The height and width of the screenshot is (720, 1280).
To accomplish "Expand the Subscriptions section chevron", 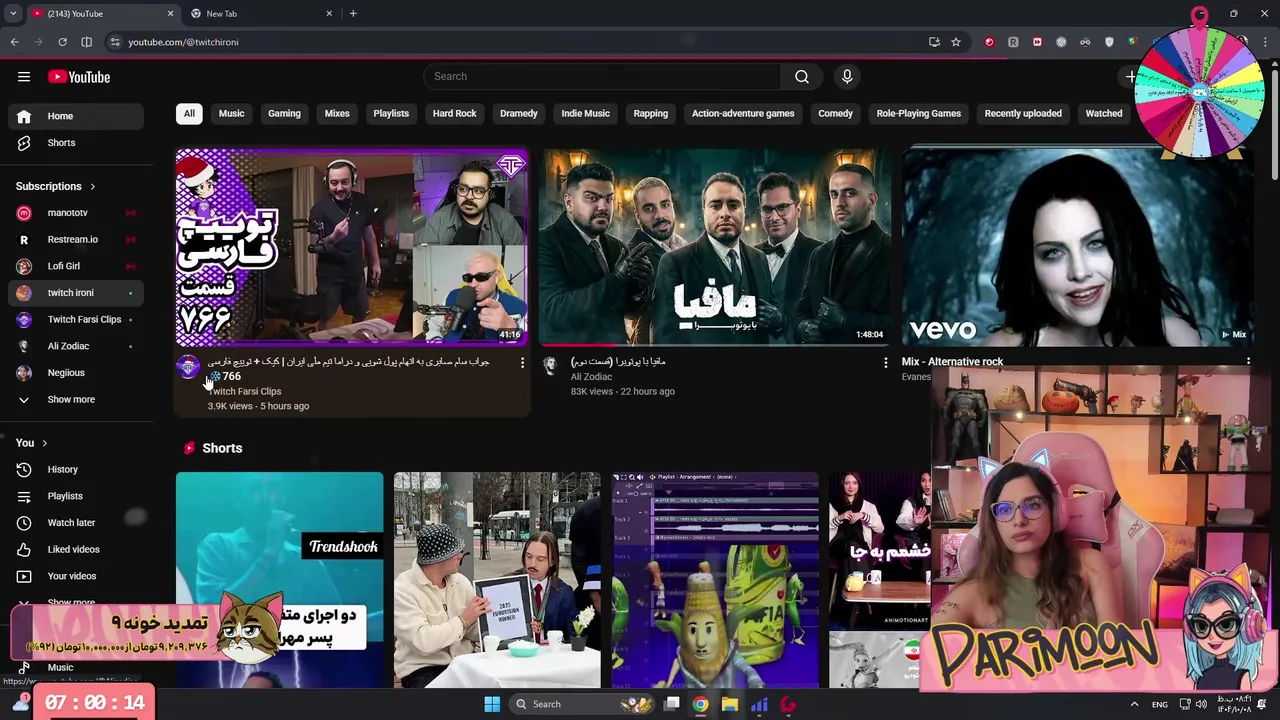I will pos(93,187).
